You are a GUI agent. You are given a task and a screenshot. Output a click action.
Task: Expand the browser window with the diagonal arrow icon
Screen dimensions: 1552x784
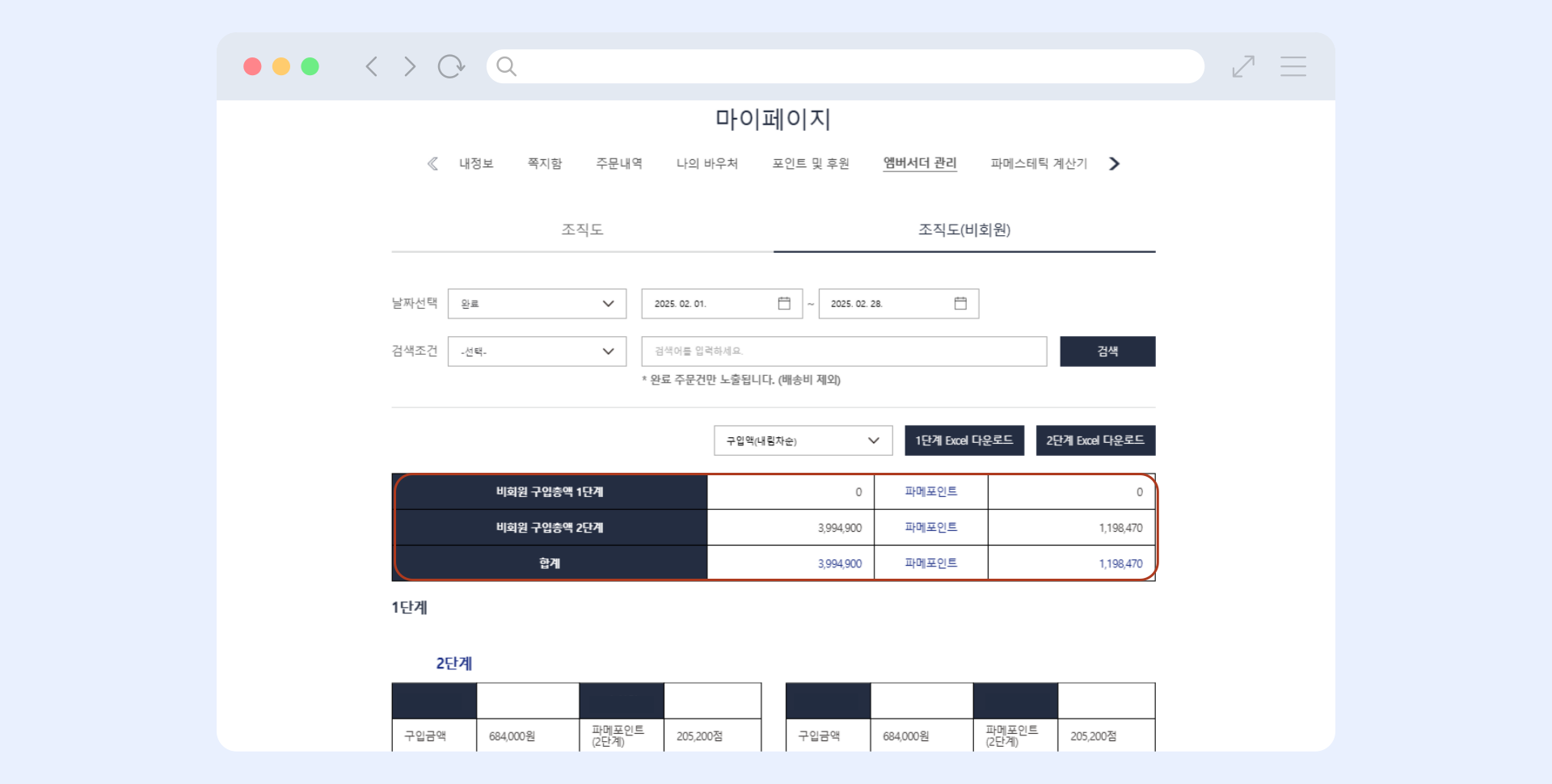(1243, 66)
